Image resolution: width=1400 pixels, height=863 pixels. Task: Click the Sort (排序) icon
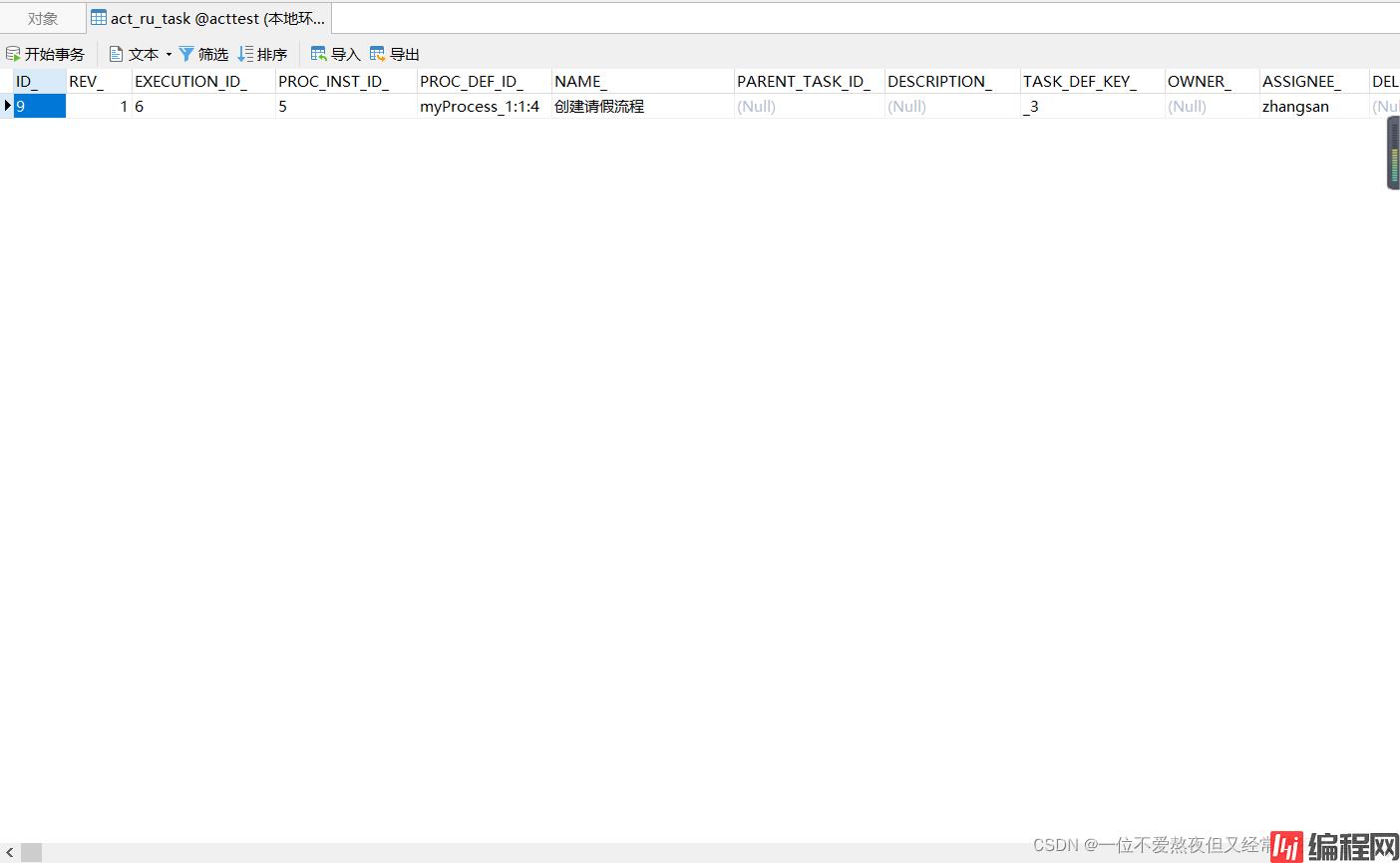[x=245, y=54]
